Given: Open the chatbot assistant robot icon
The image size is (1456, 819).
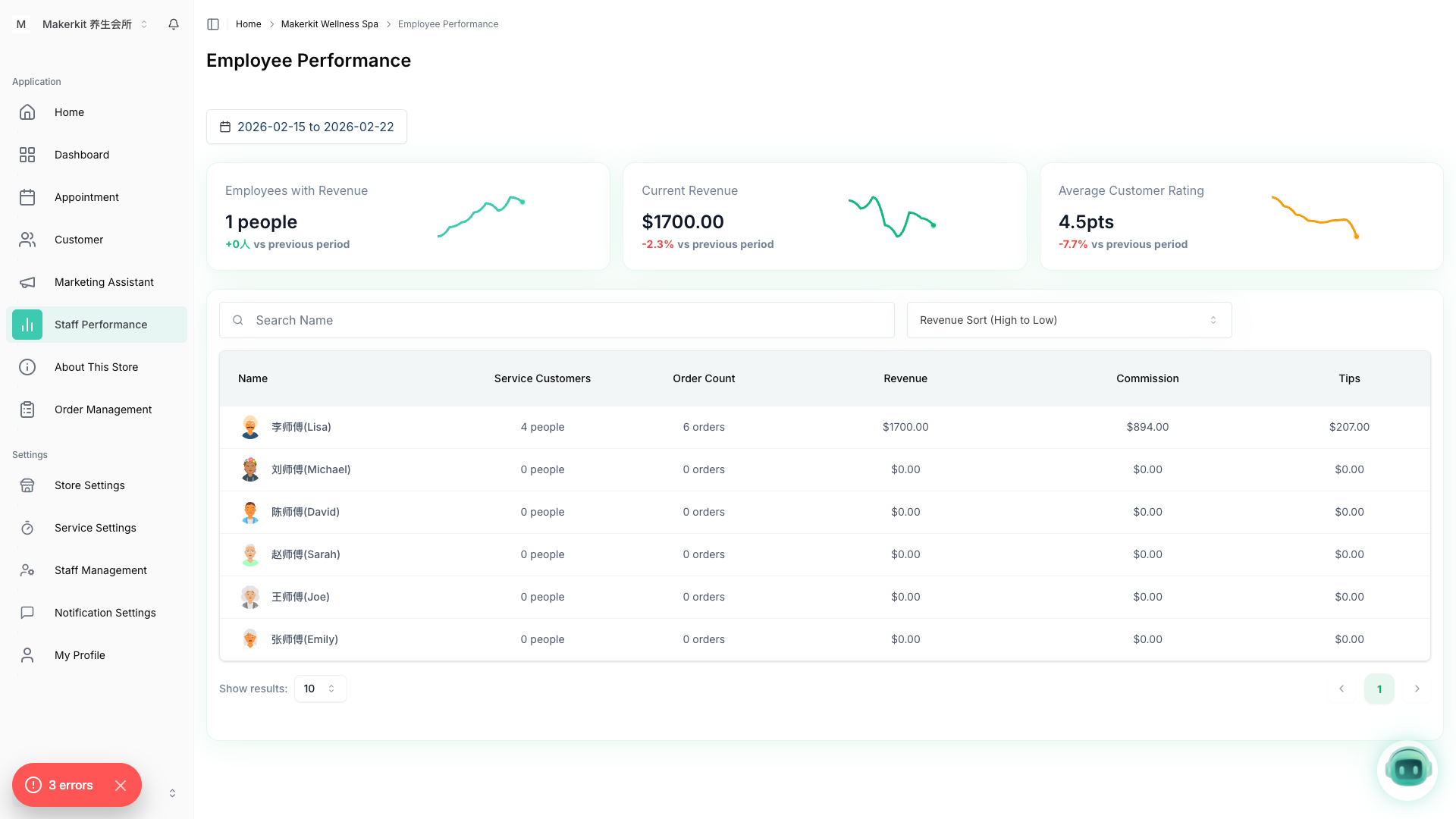Looking at the screenshot, I should pyautogui.click(x=1407, y=770).
